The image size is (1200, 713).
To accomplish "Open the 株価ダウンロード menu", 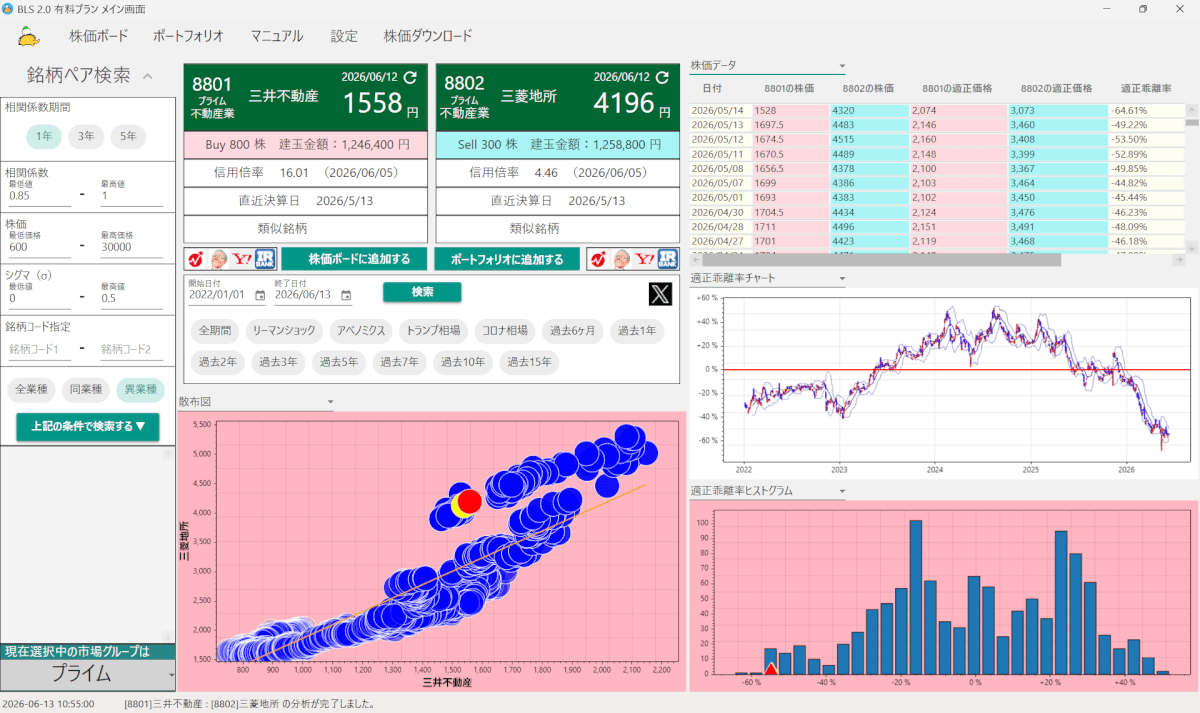I will [428, 36].
